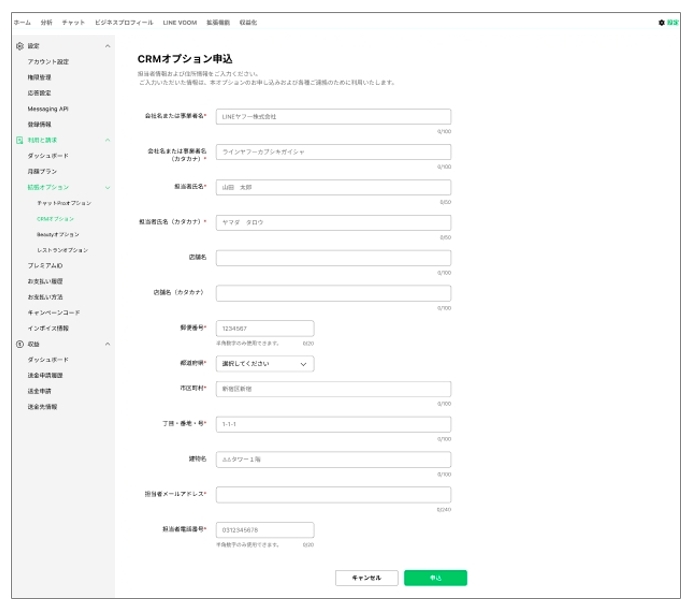The width and height of the screenshot is (691, 607).
Task: Click the 設定 section header label
Action: [x=33, y=46]
